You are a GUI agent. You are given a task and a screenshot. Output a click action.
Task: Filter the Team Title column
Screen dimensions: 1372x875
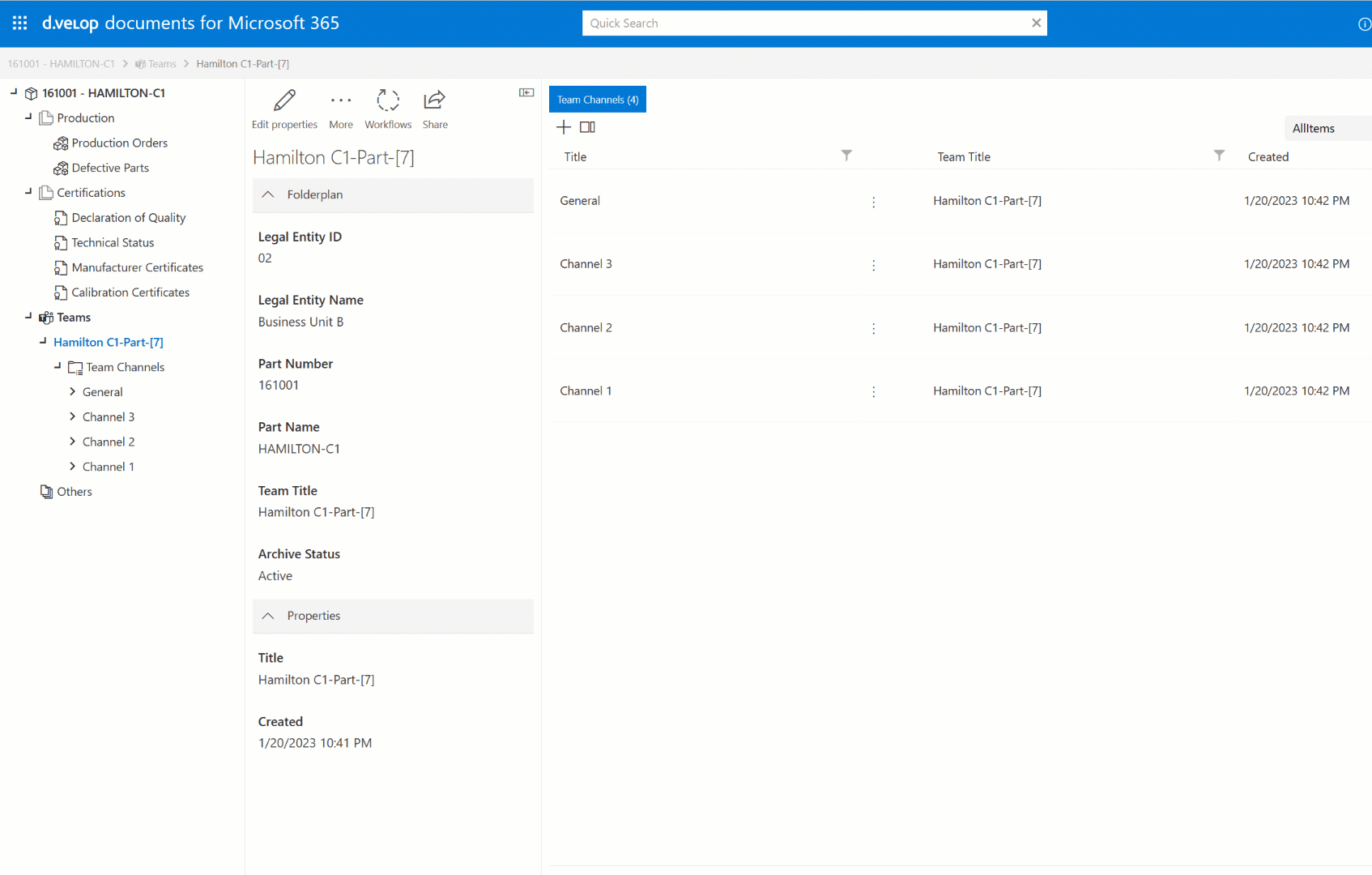click(x=1219, y=156)
